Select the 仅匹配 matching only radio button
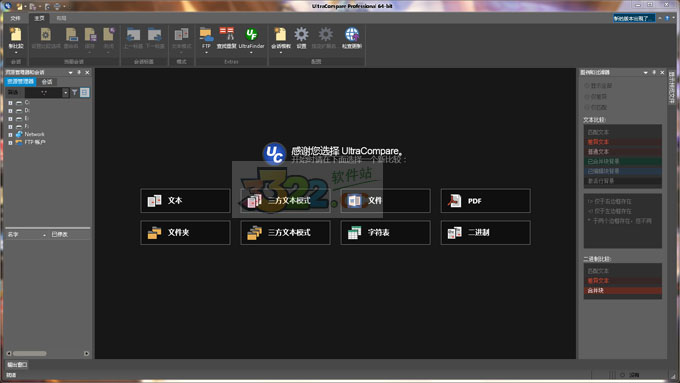The height and width of the screenshot is (383, 680). click(587, 107)
